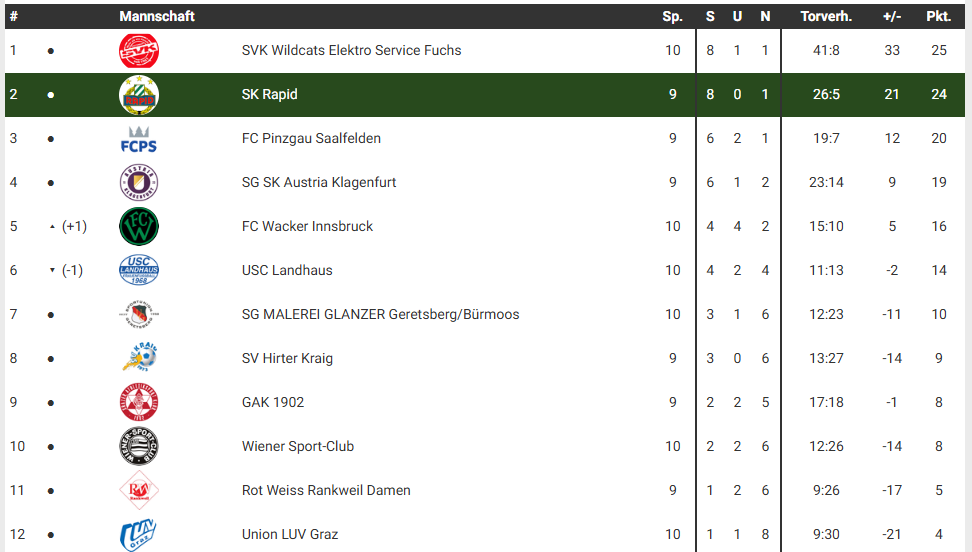972x552 pixels.
Task: Click the USC Landhaus logo
Action: pyautogui.click(x=138, y=270)
